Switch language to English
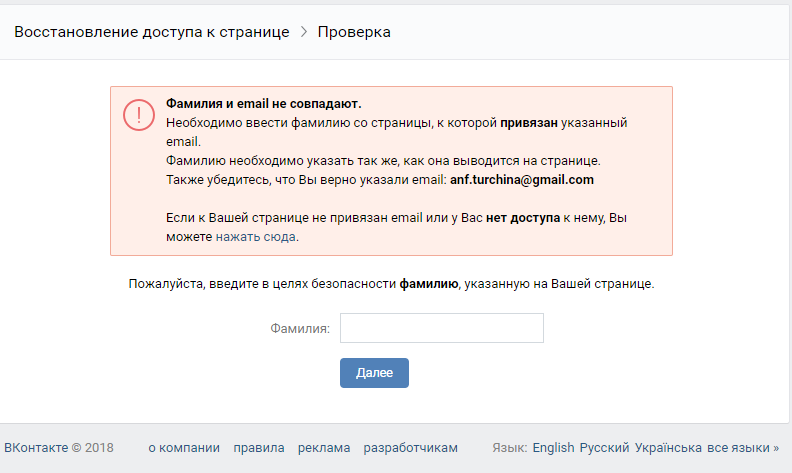This screenshot has height=473, width=792. coord(553,448)
